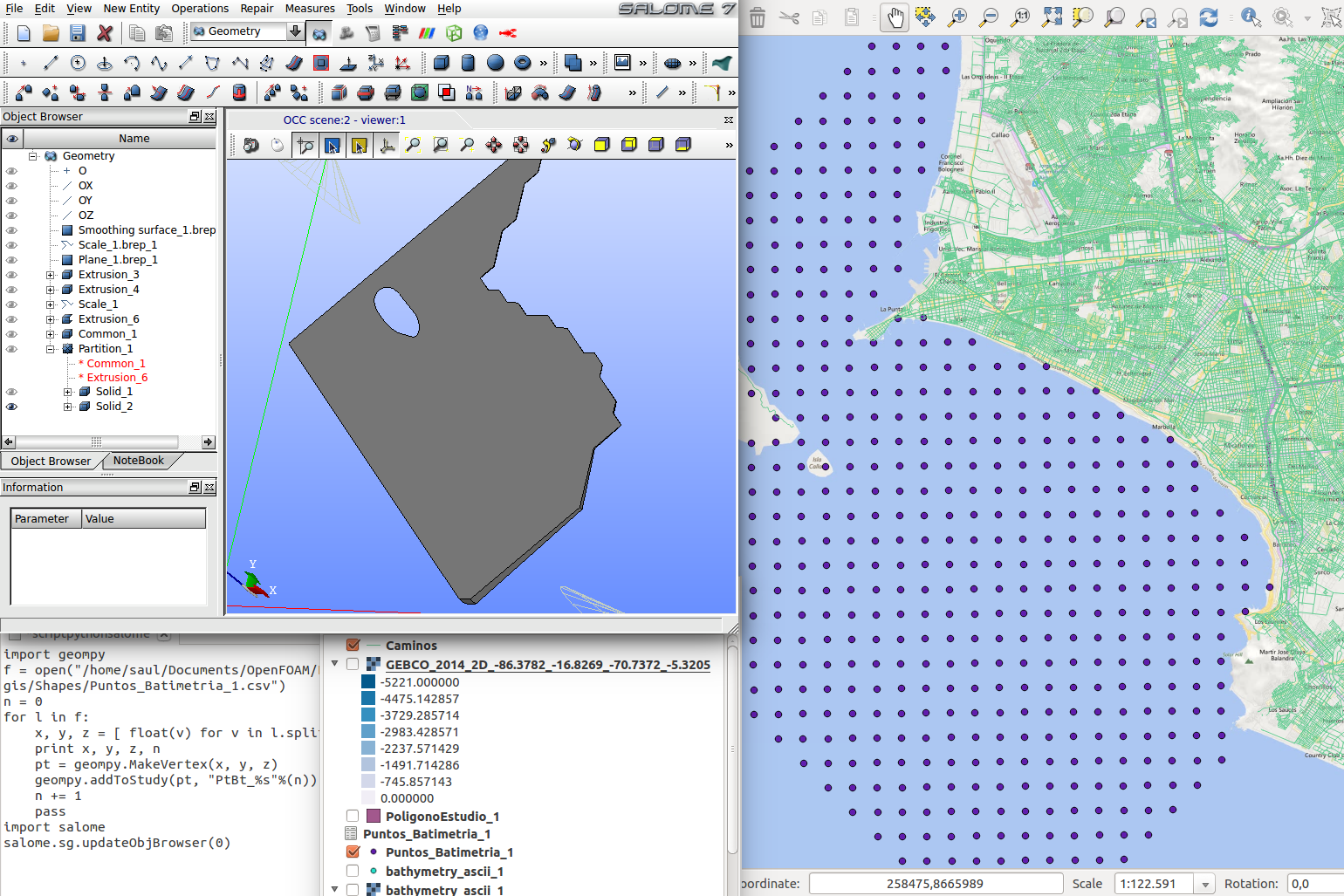The width and height of the screenshot is (1344, 896).
Task: Click the coordinate input field
Action: (935, 884)
